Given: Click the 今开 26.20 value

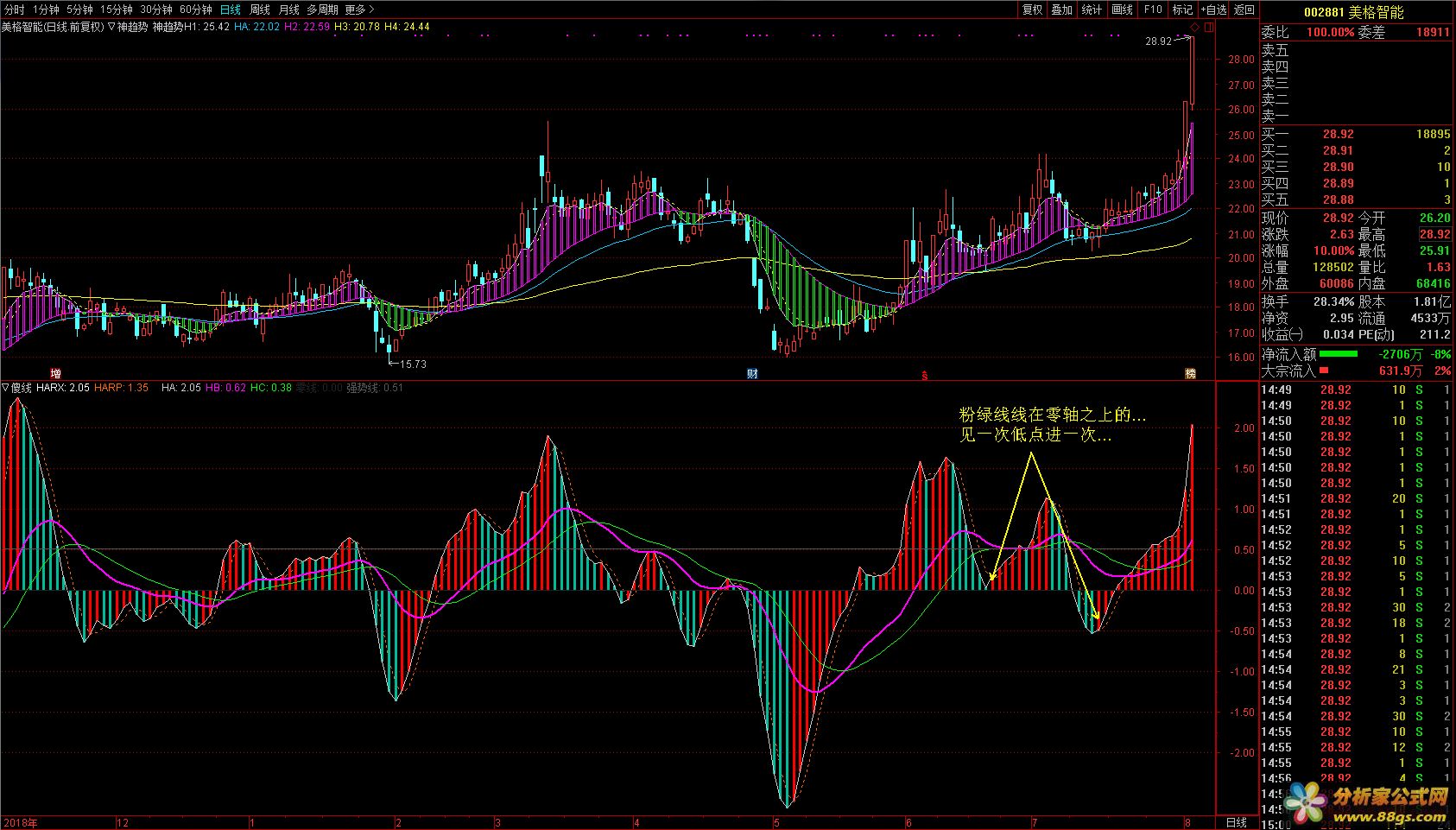Looking at the screenshot, I should [1434, 219].
